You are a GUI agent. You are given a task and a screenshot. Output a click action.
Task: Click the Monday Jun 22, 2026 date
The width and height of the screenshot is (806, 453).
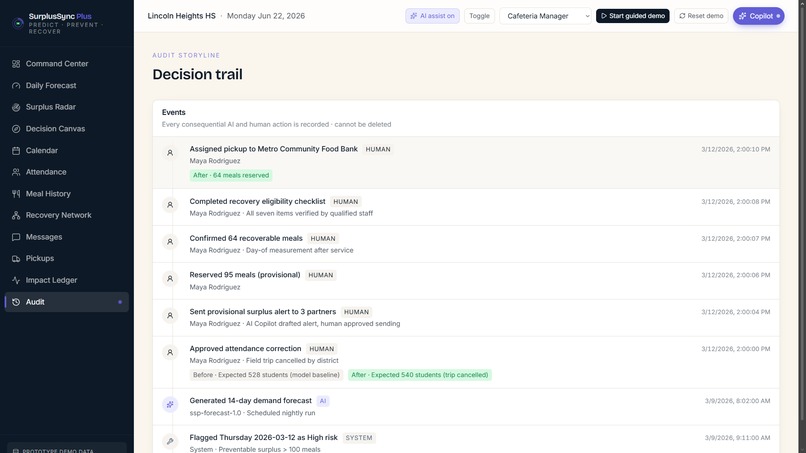click(266, 16)
